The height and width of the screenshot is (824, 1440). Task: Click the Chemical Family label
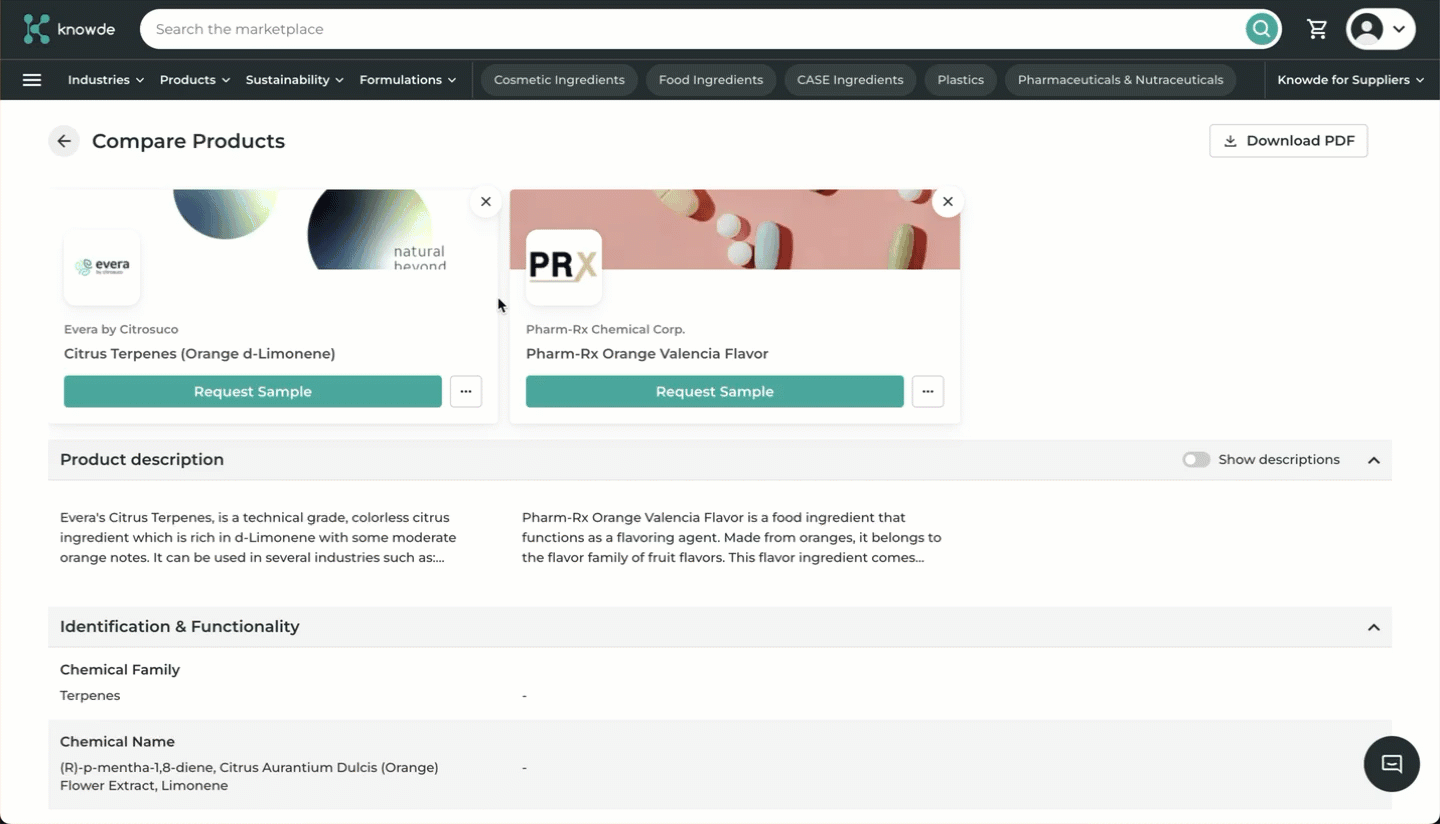(120, 670)
